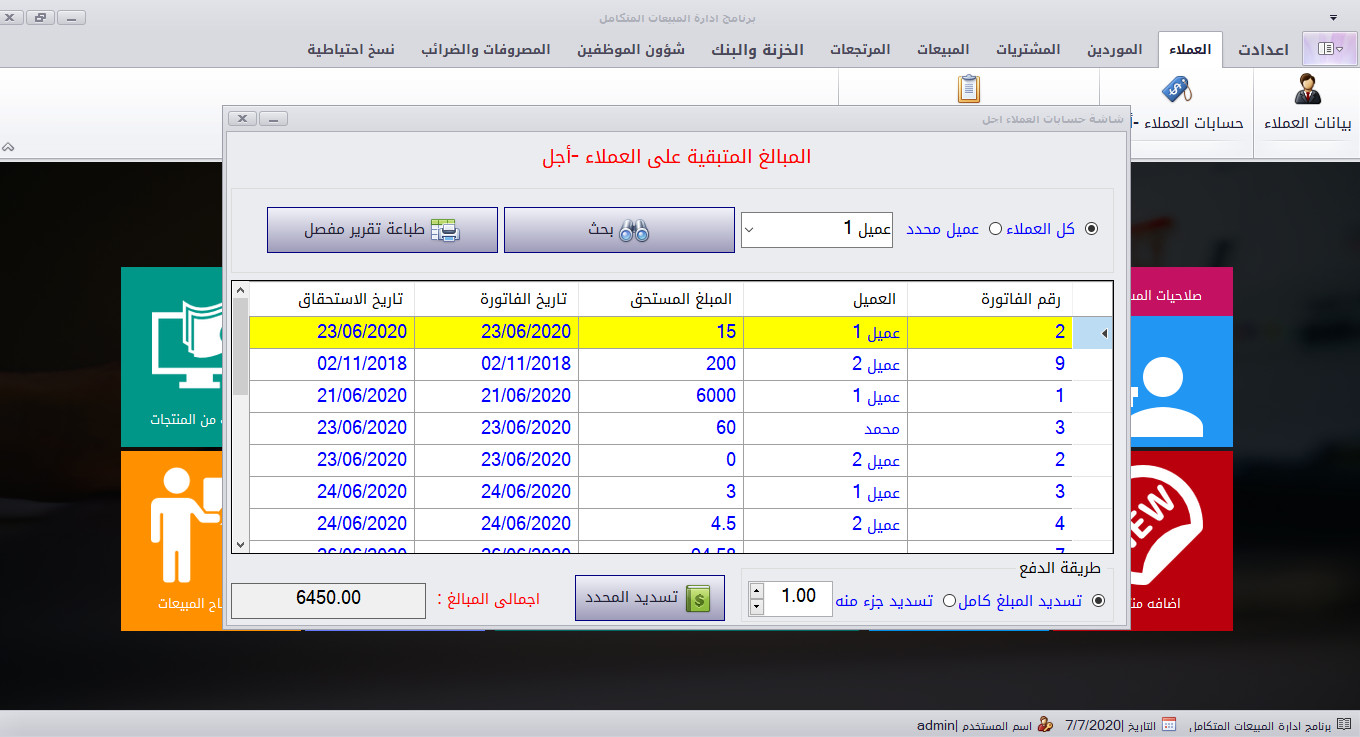Open the customer selection dropdown showing عميل 1
This screenshot has width=1360, height=737.
point(748,229)
